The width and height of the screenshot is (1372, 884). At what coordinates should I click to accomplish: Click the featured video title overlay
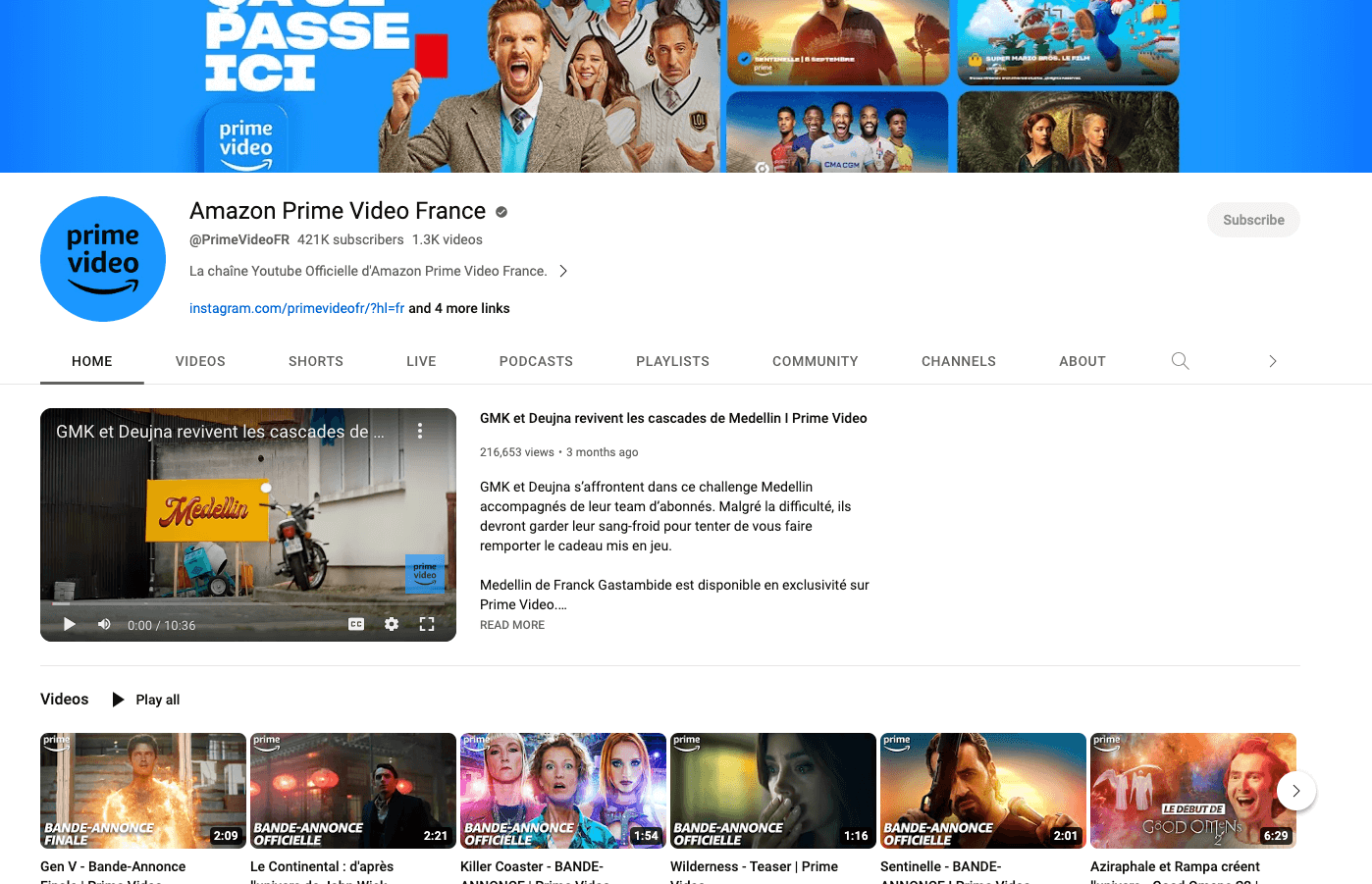(221, 432)
